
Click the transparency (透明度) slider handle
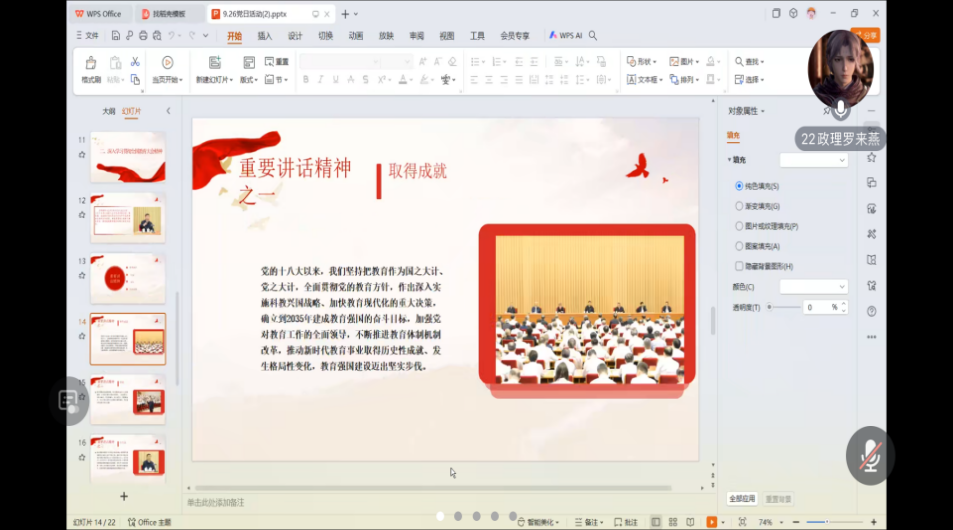coord(769,307)
